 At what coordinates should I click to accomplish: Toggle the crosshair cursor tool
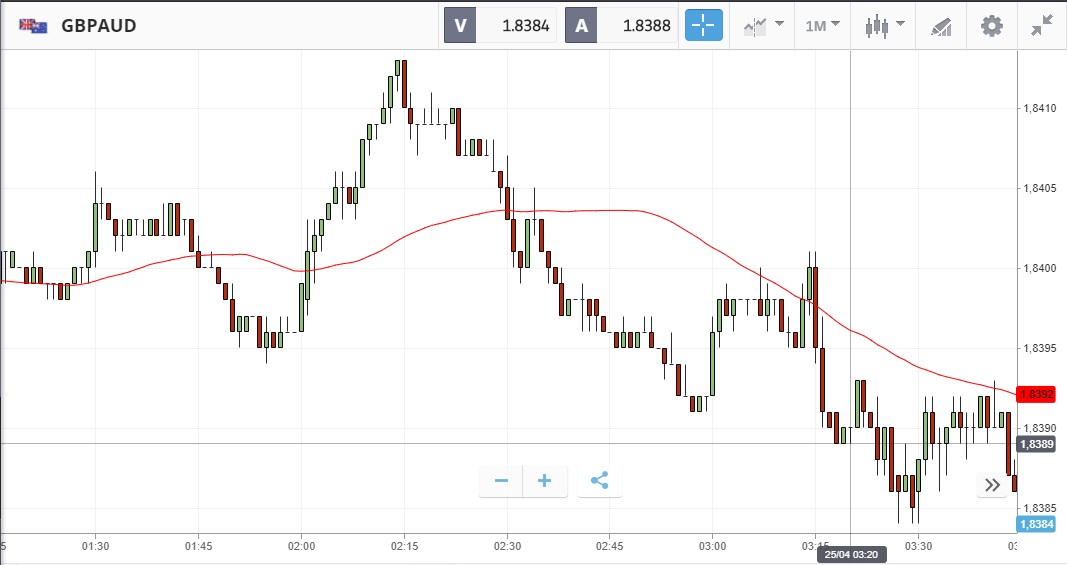click(704, 25)
